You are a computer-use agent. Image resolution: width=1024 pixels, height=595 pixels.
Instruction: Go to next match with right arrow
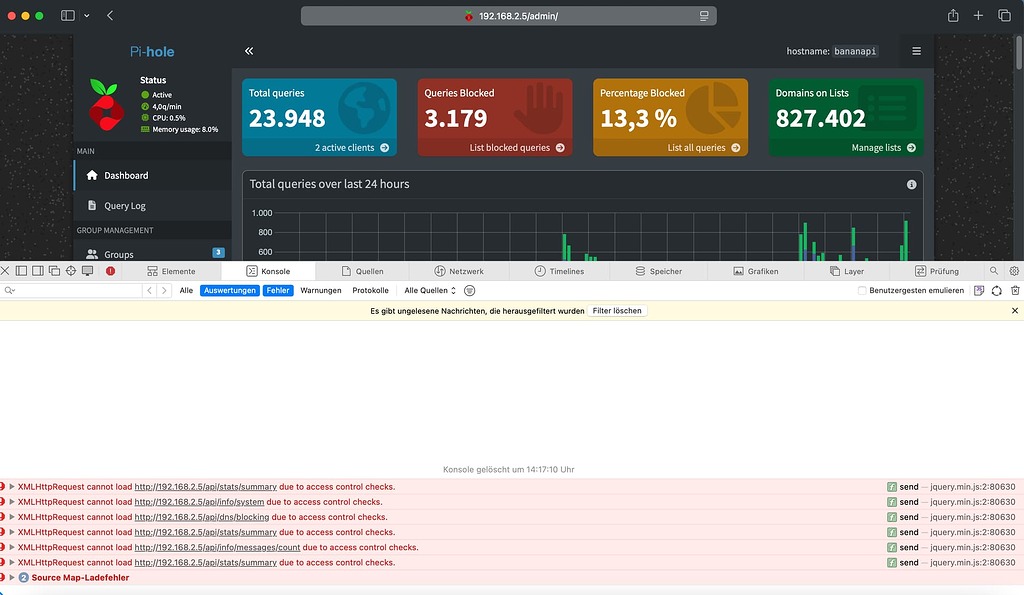tap(165, 291)
